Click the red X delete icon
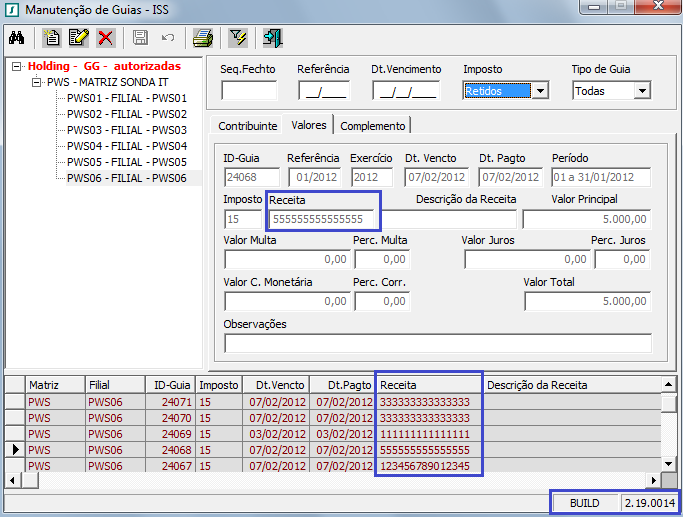The image size is (683, 517). 105,38
